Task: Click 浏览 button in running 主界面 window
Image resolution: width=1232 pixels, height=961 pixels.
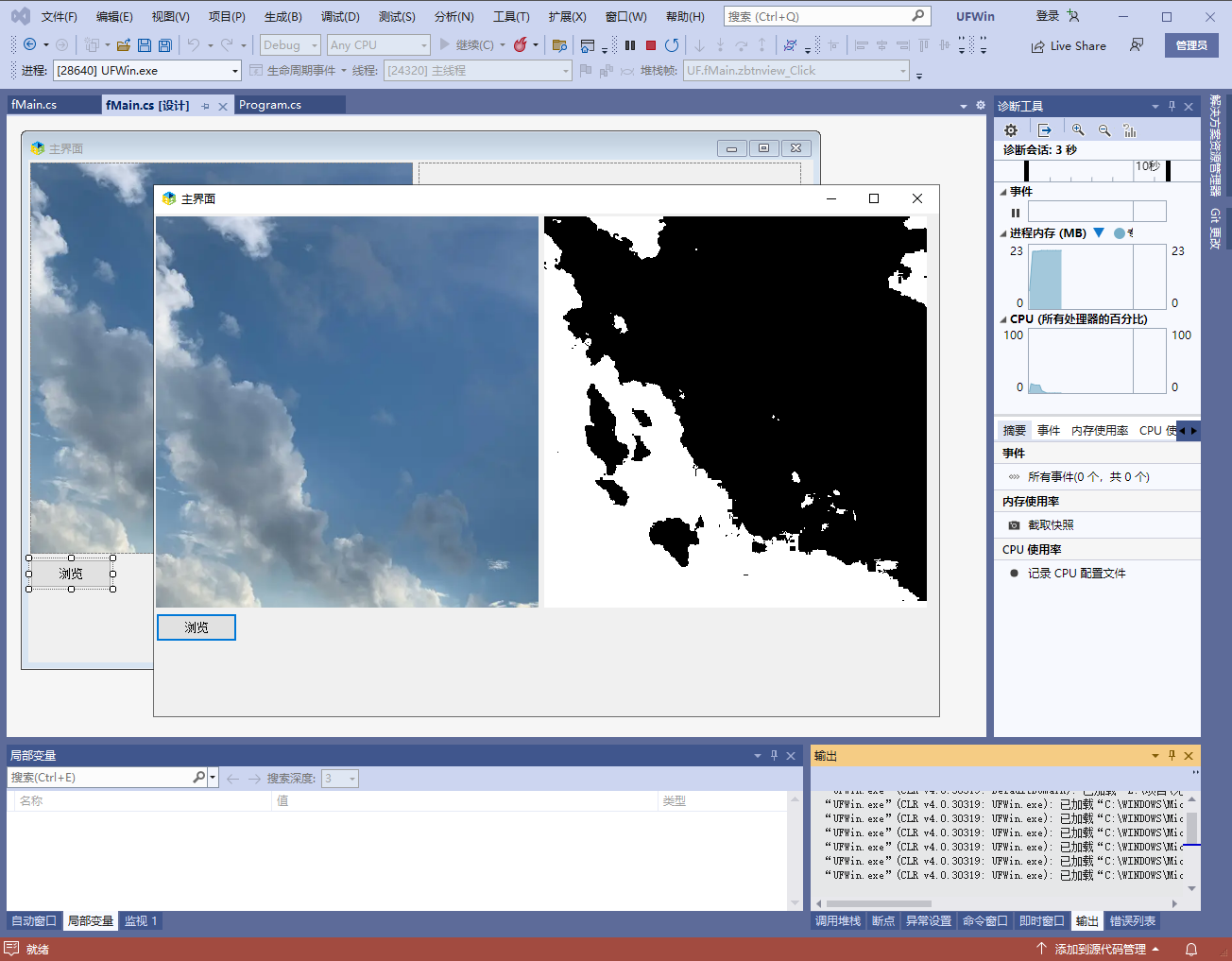Action: pyautogui.click(x=197, y=627)
